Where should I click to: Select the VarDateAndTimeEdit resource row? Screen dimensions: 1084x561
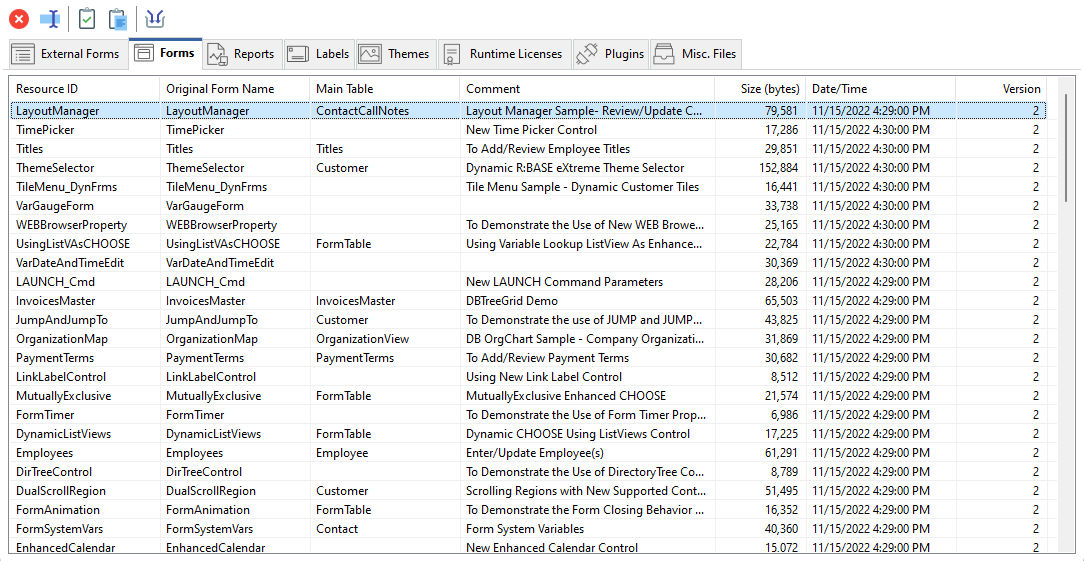pyautogui.click(x=528, y=263)
